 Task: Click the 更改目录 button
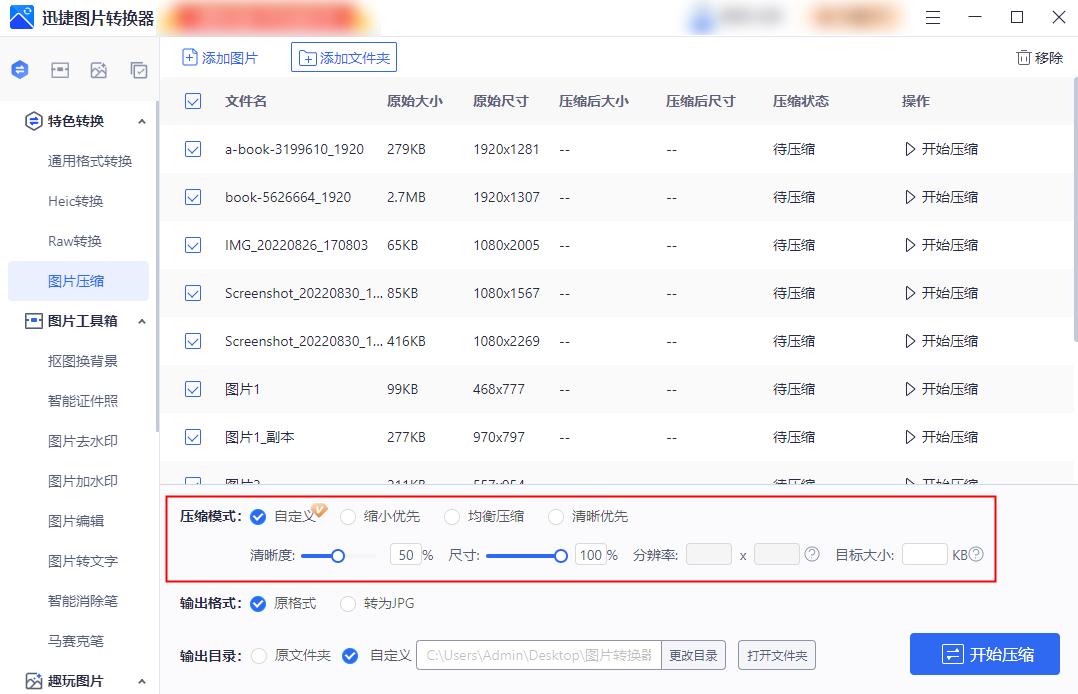click(x=694, y=655)
